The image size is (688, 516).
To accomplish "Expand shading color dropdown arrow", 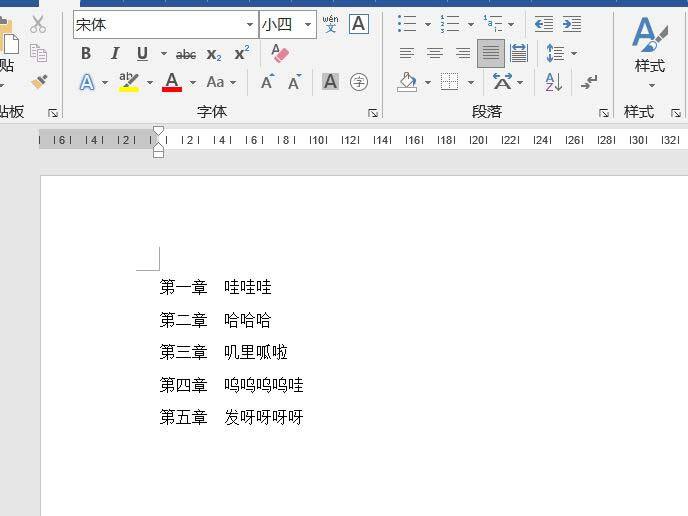I will [428, 82].
